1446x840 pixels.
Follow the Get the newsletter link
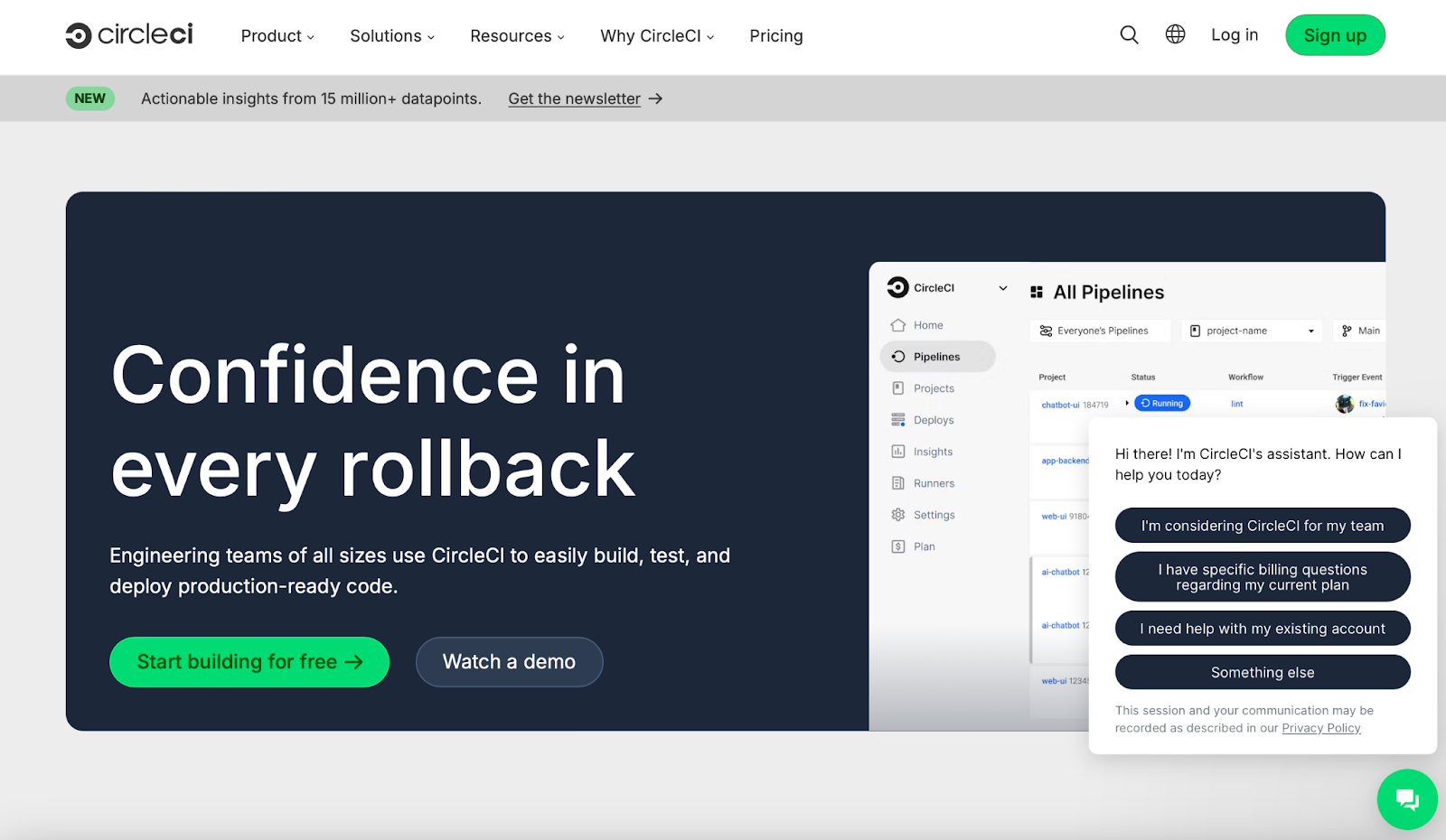[574, 98]
